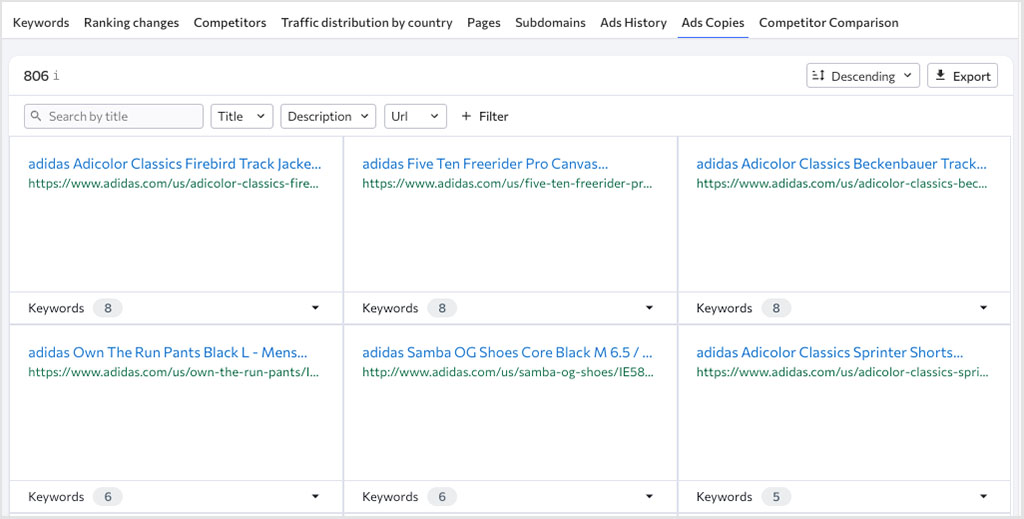The height and width of the screenshot is (519, 1024).
Task: Click keyword count 8 on Beckenbauer card
Action: click(776, 308)
